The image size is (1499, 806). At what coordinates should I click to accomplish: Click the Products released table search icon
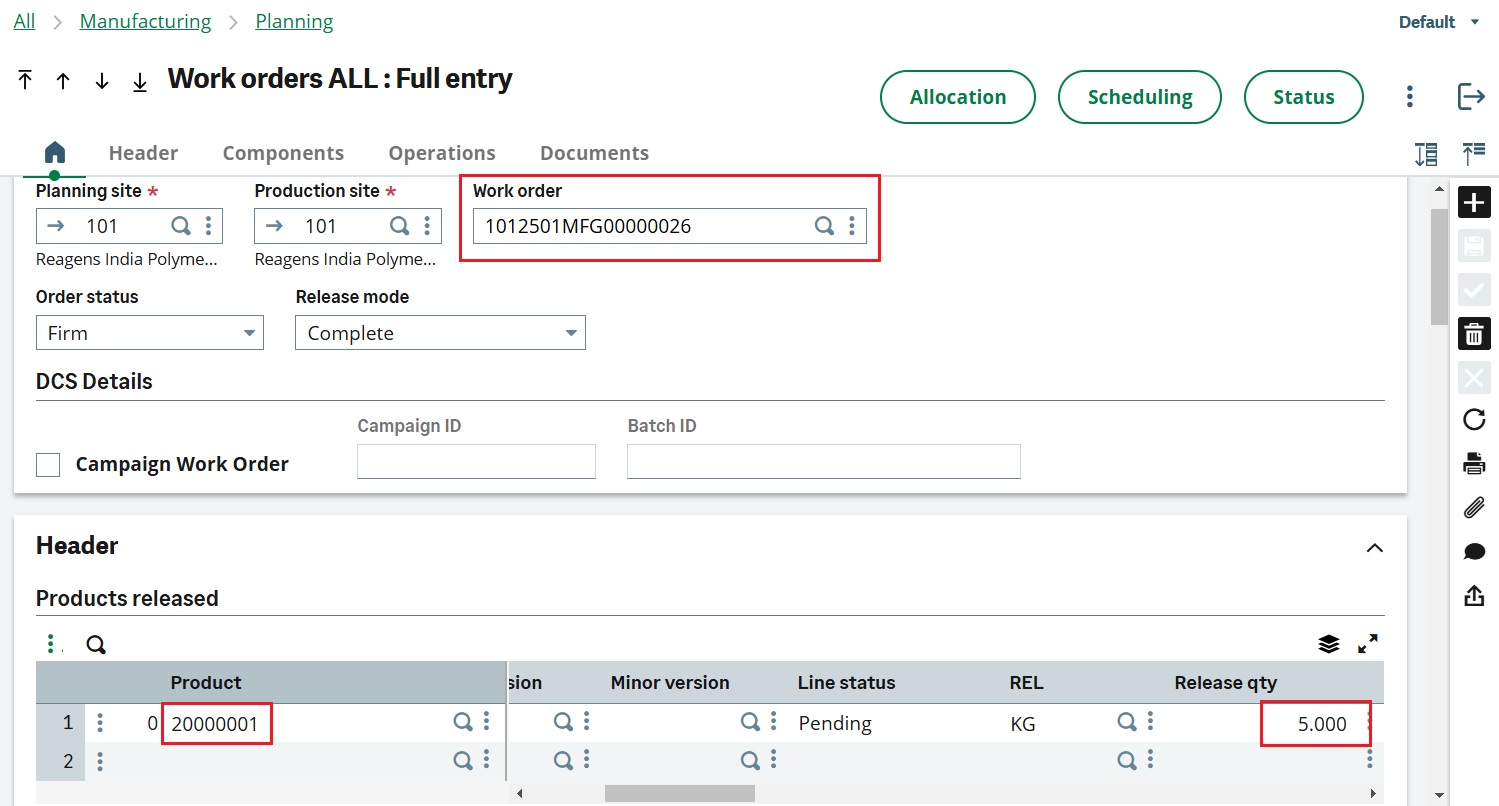coord(96,645)
